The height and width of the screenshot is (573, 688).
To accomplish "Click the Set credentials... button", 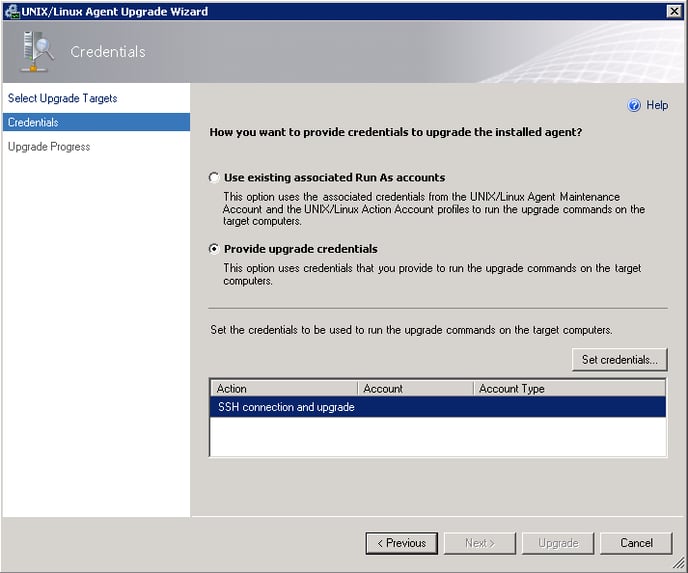I will 620,360.
